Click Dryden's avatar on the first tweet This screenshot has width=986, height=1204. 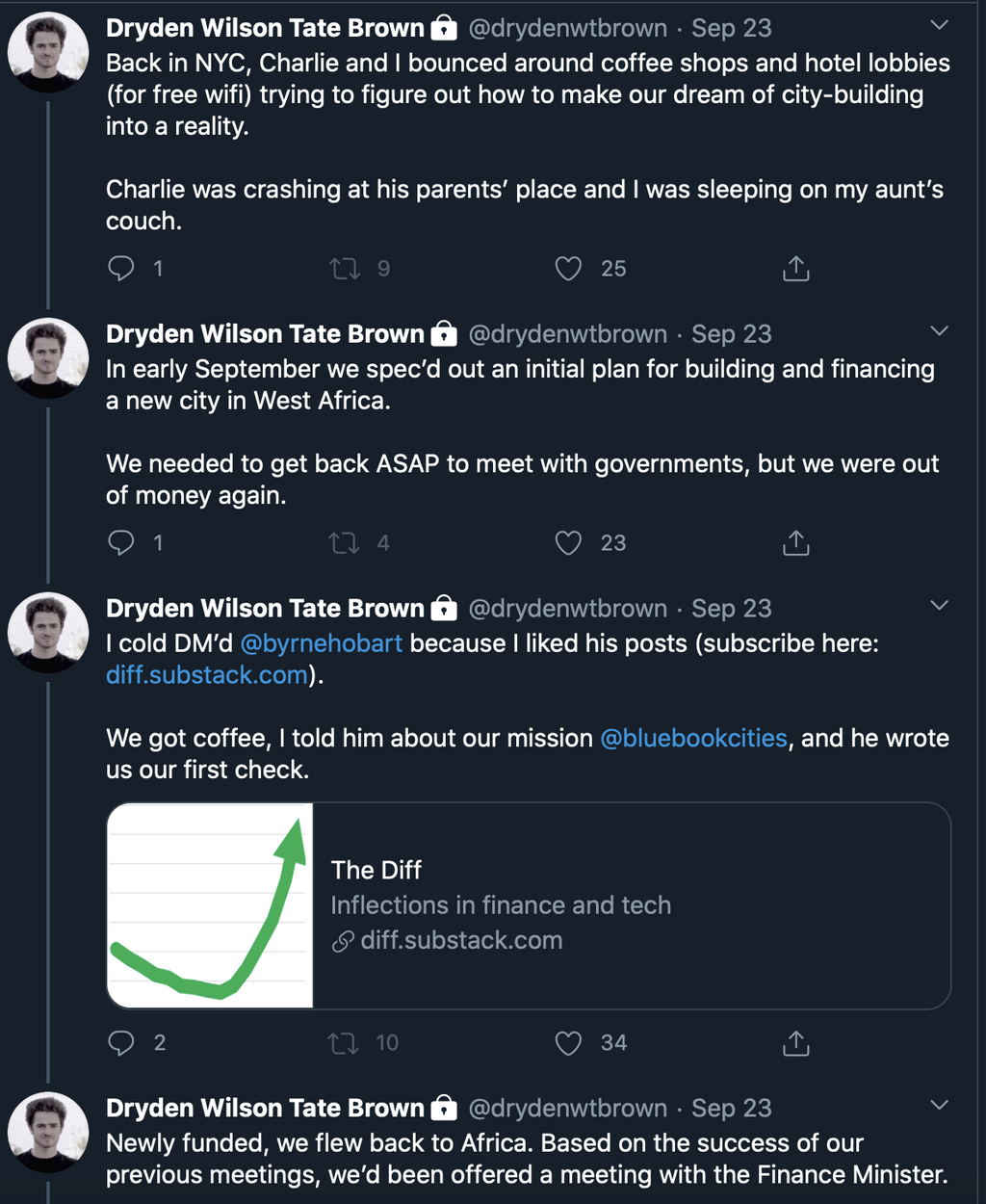click(48, 53)
